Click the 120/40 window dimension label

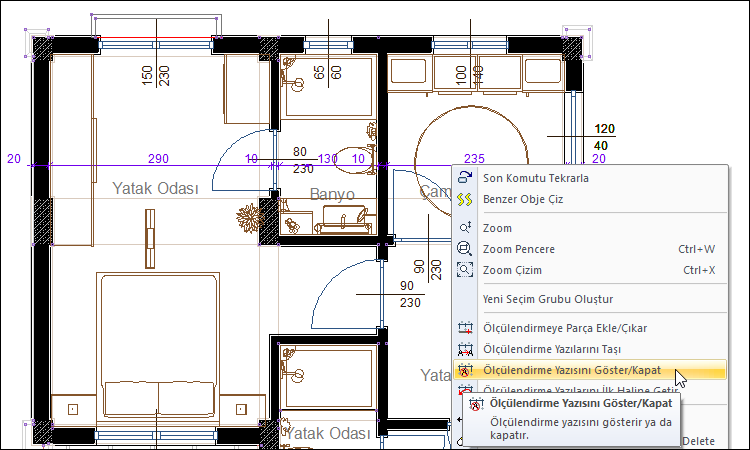[x=603, y=137]
